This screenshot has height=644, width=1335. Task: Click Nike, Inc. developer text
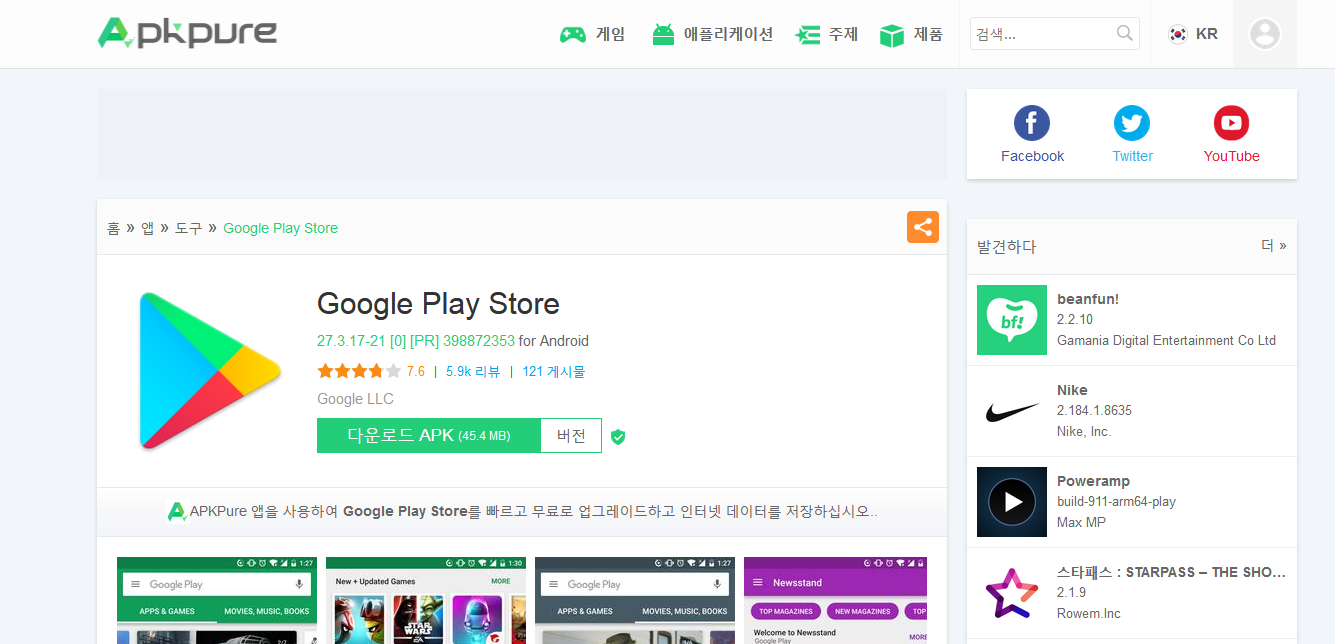pos(1084,431)
